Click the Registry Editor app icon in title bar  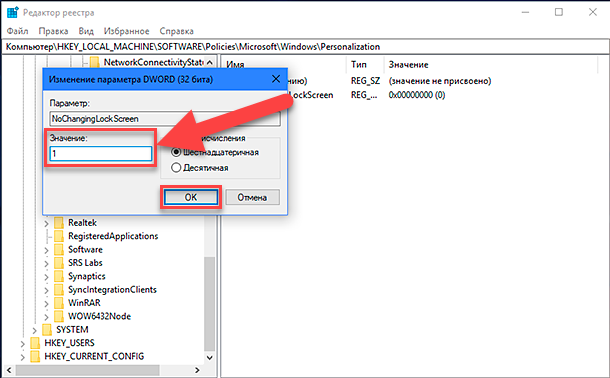12,12
